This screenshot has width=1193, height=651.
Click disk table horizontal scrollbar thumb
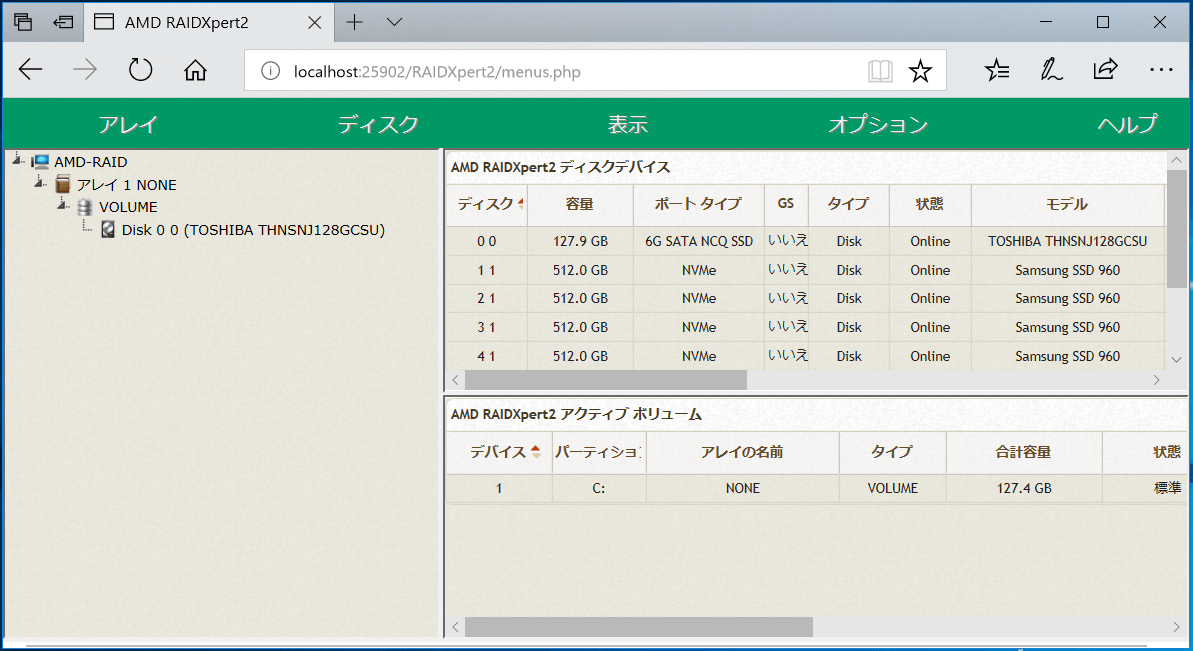[606, 379]
